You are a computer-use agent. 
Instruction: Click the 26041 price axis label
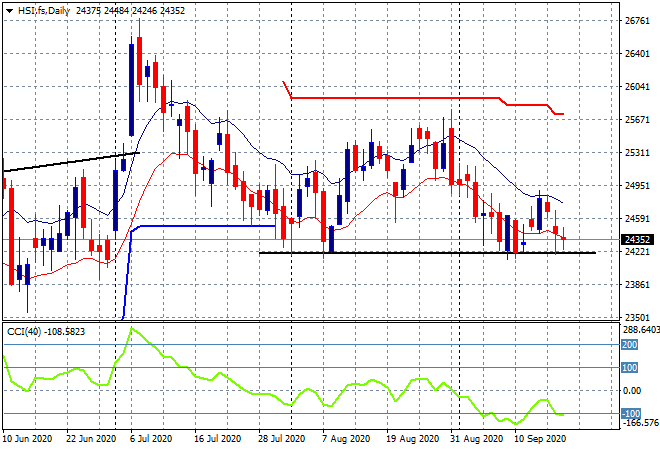(637, 87)
